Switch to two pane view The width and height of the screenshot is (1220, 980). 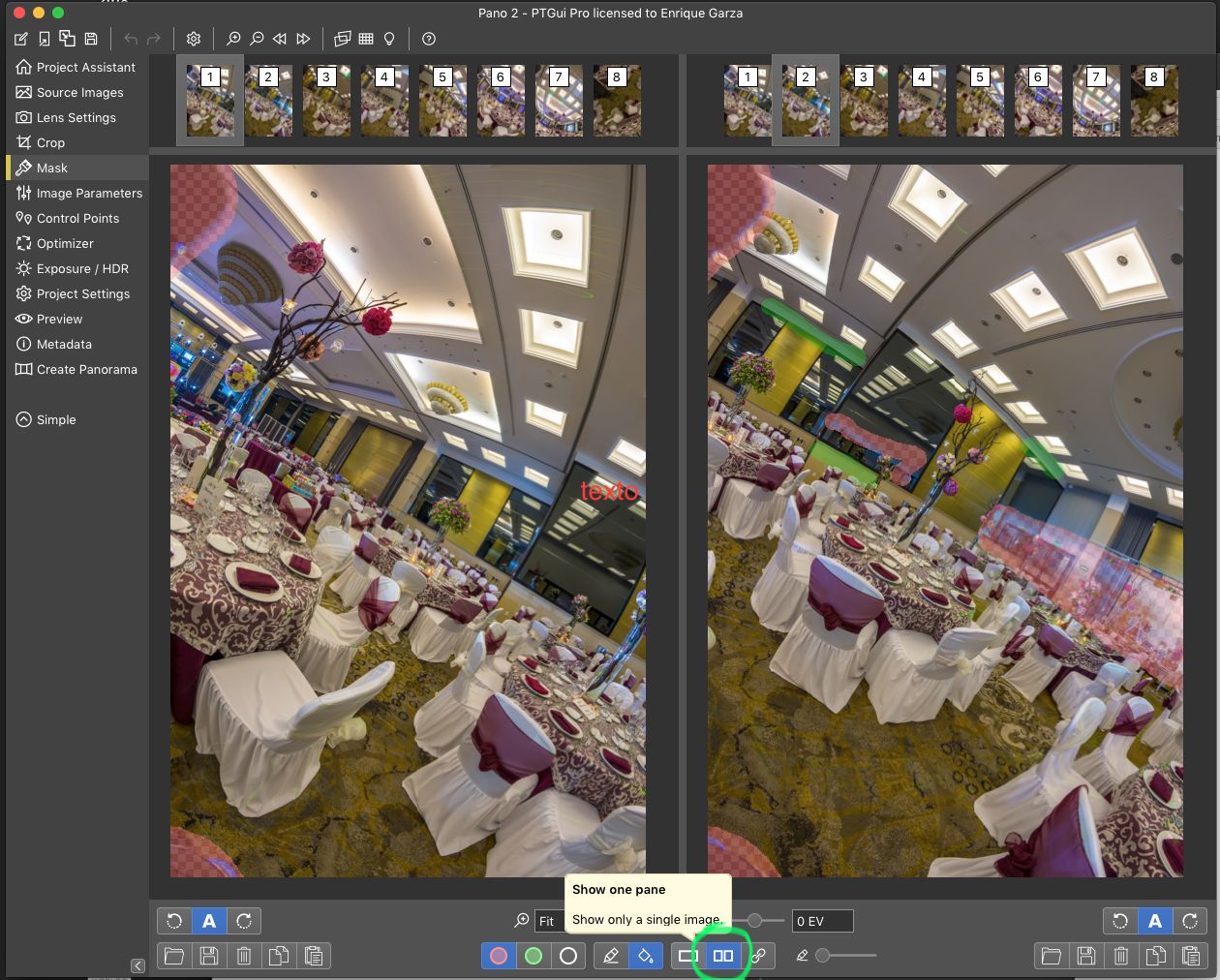[723, 956]
